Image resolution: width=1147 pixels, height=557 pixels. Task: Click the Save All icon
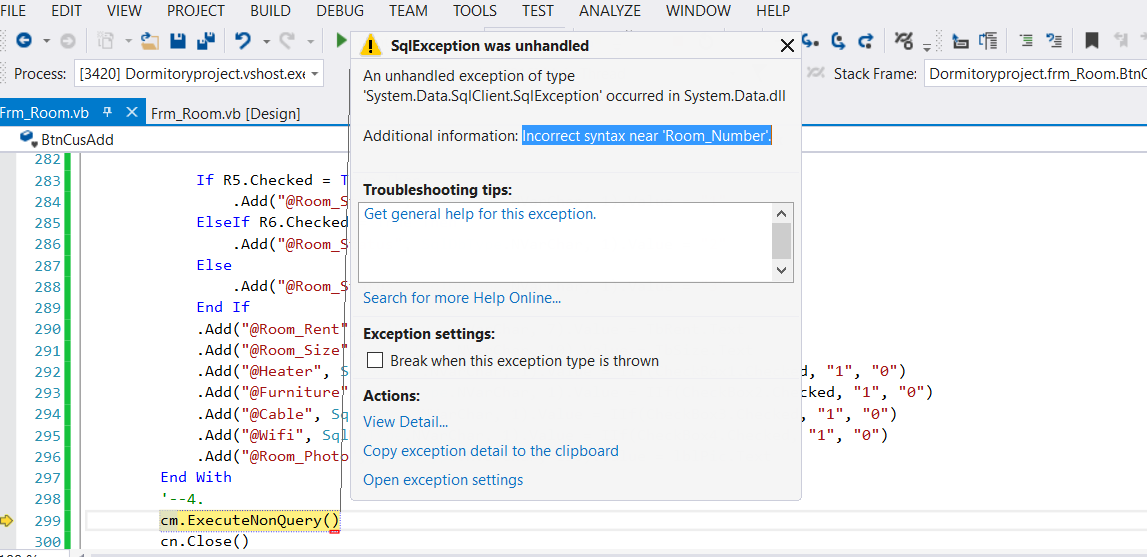[x=207, y=41]
